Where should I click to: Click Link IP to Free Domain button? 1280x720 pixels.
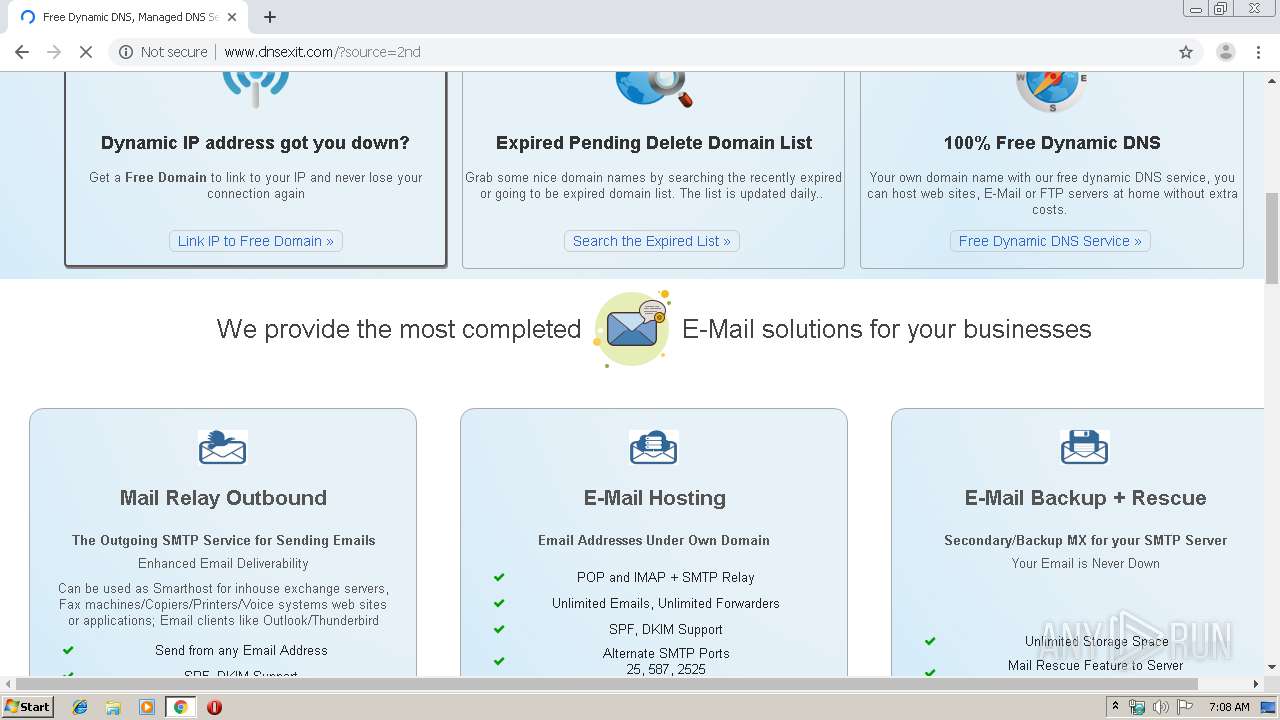[x=256, y=241]
